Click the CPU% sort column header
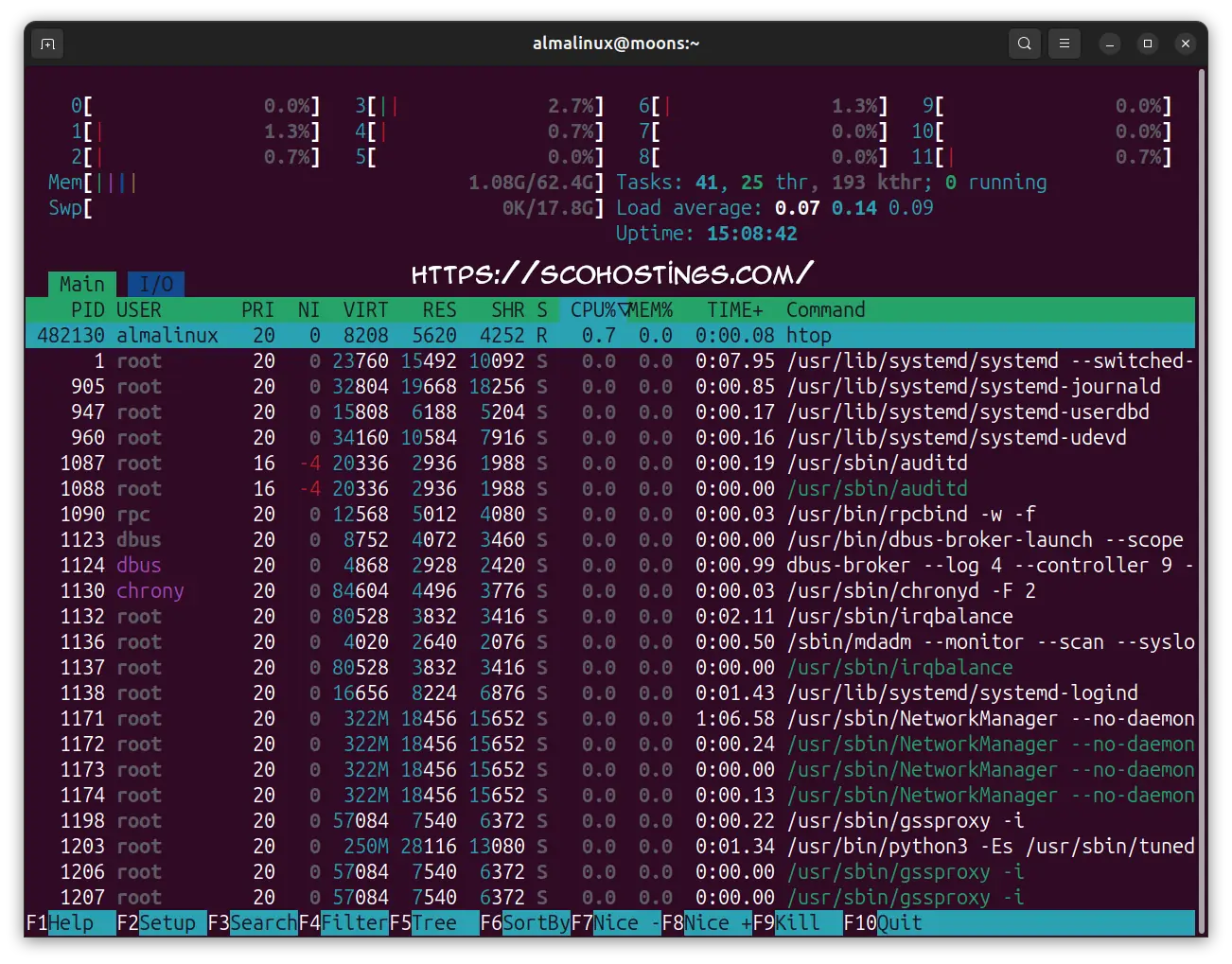The height and width of the screenshot is (964, 1232). [593, 310]
